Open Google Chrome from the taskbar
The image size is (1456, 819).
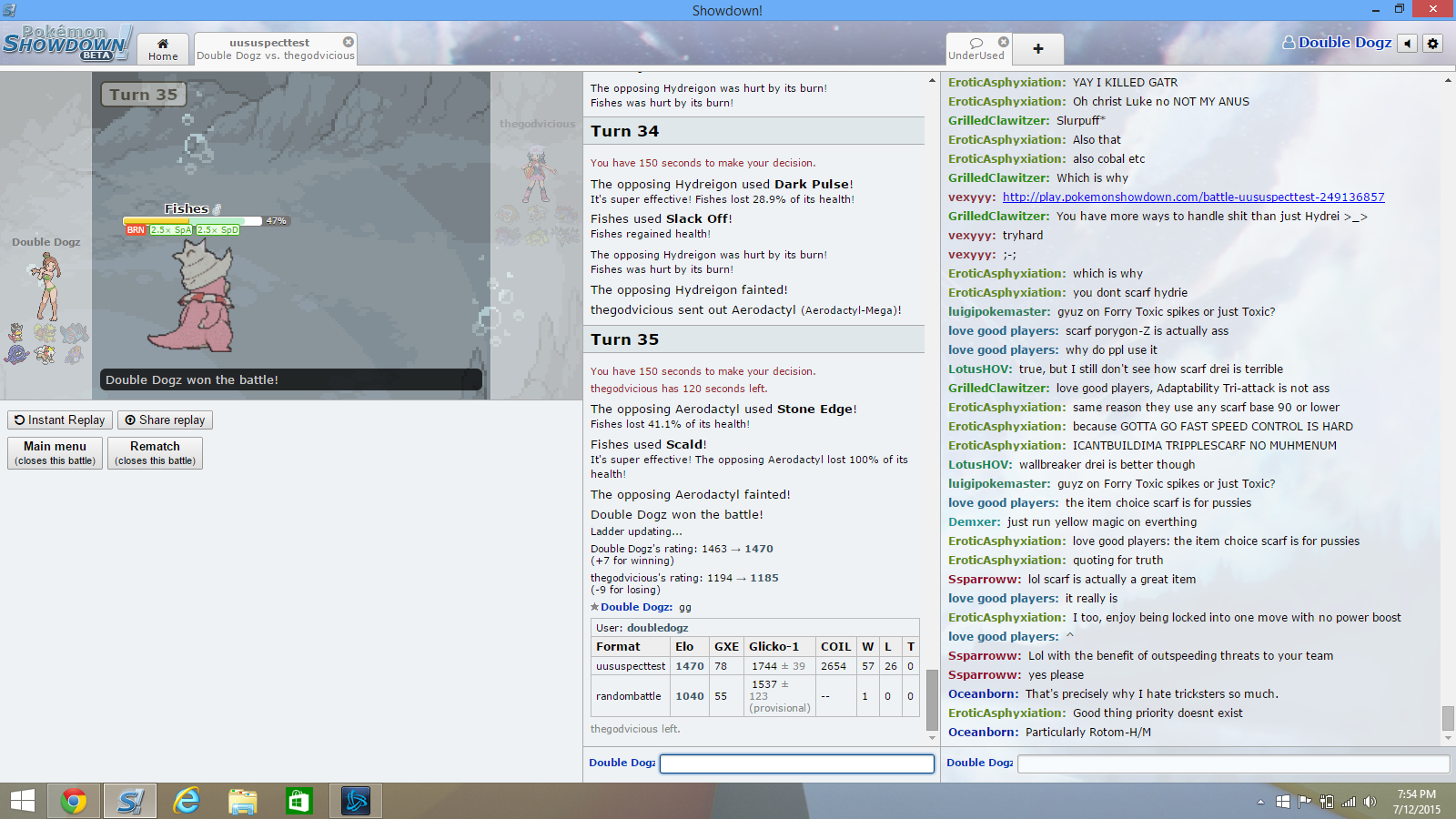74,801
